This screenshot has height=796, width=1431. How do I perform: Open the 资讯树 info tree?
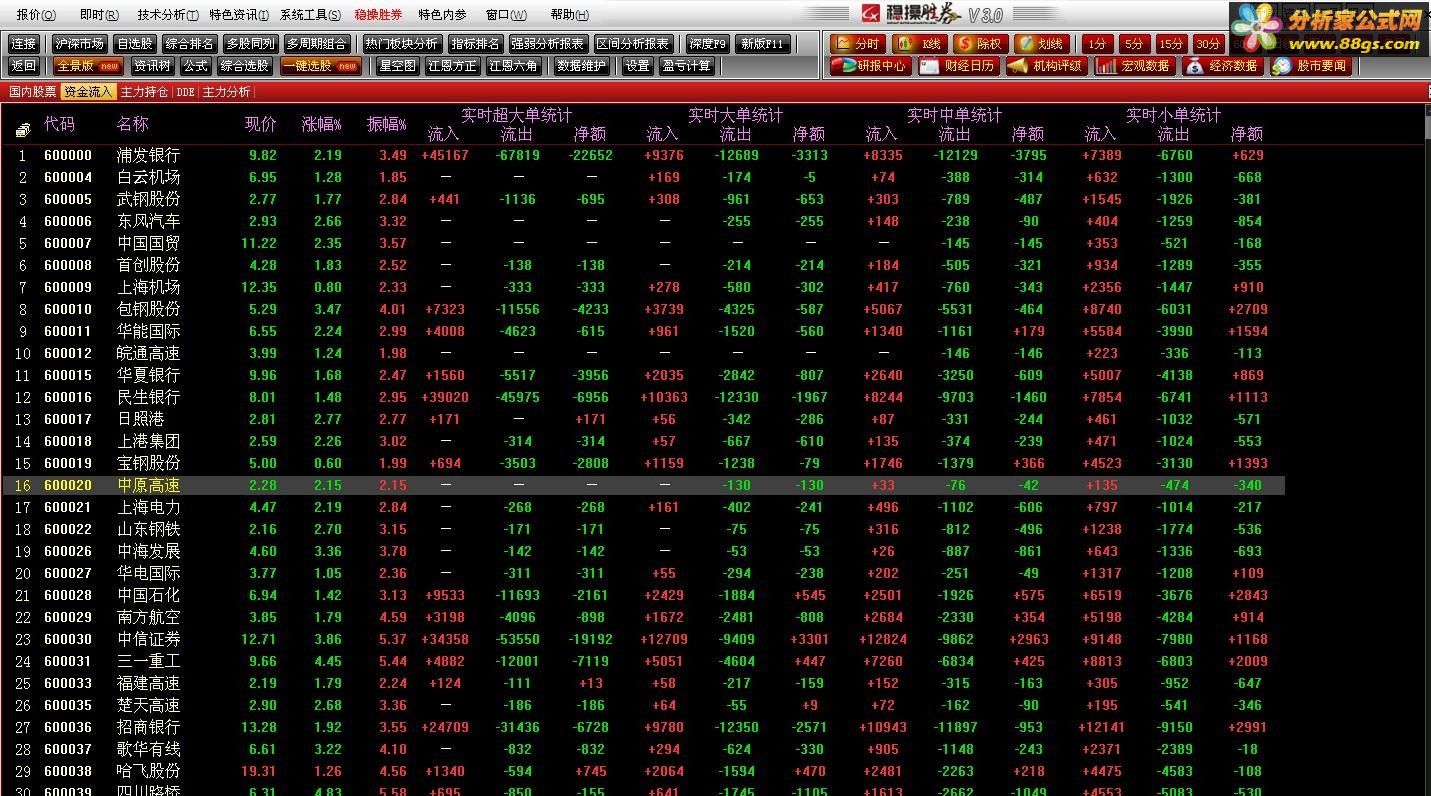[x=153, y=66]
